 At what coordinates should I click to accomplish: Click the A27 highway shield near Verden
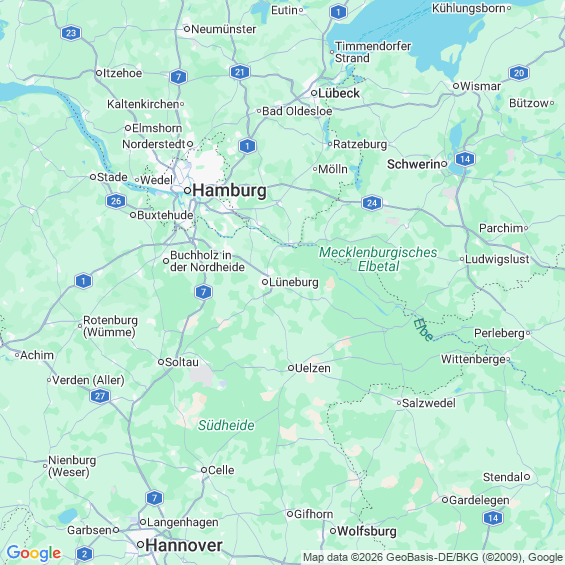tap(100, 396)
